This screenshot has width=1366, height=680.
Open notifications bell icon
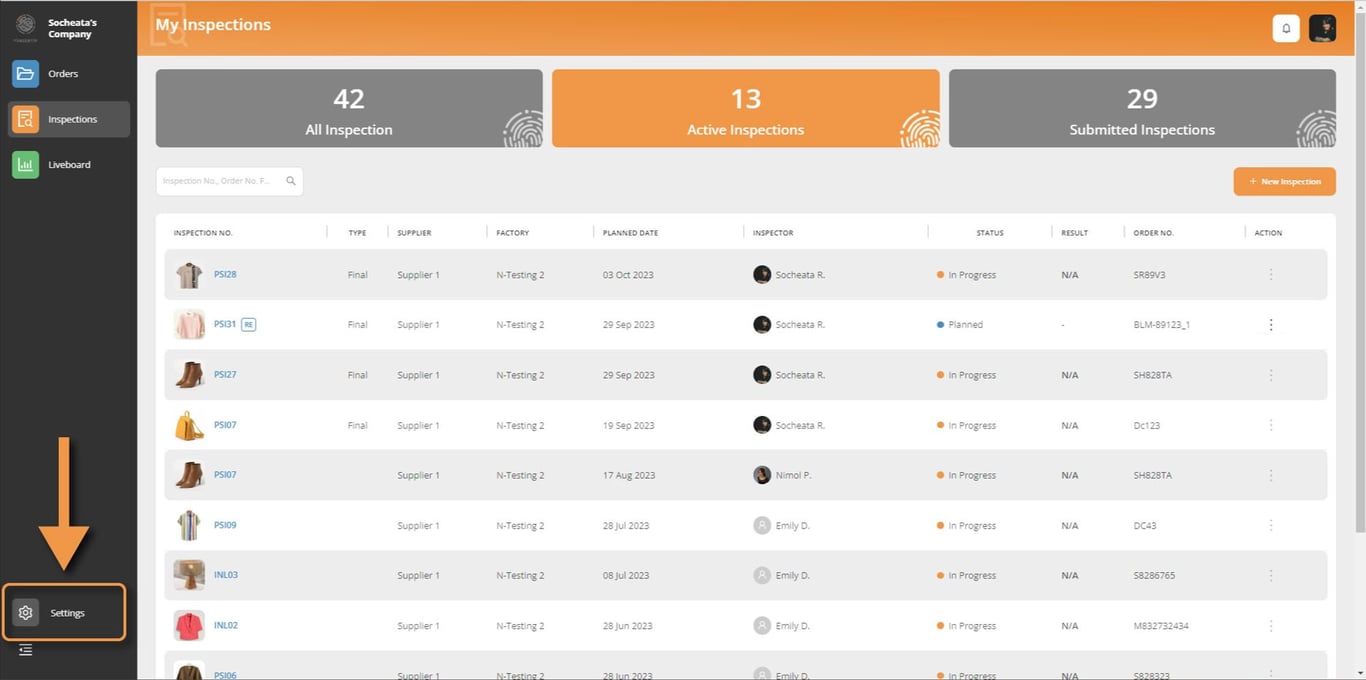[x=1286, y=28]
